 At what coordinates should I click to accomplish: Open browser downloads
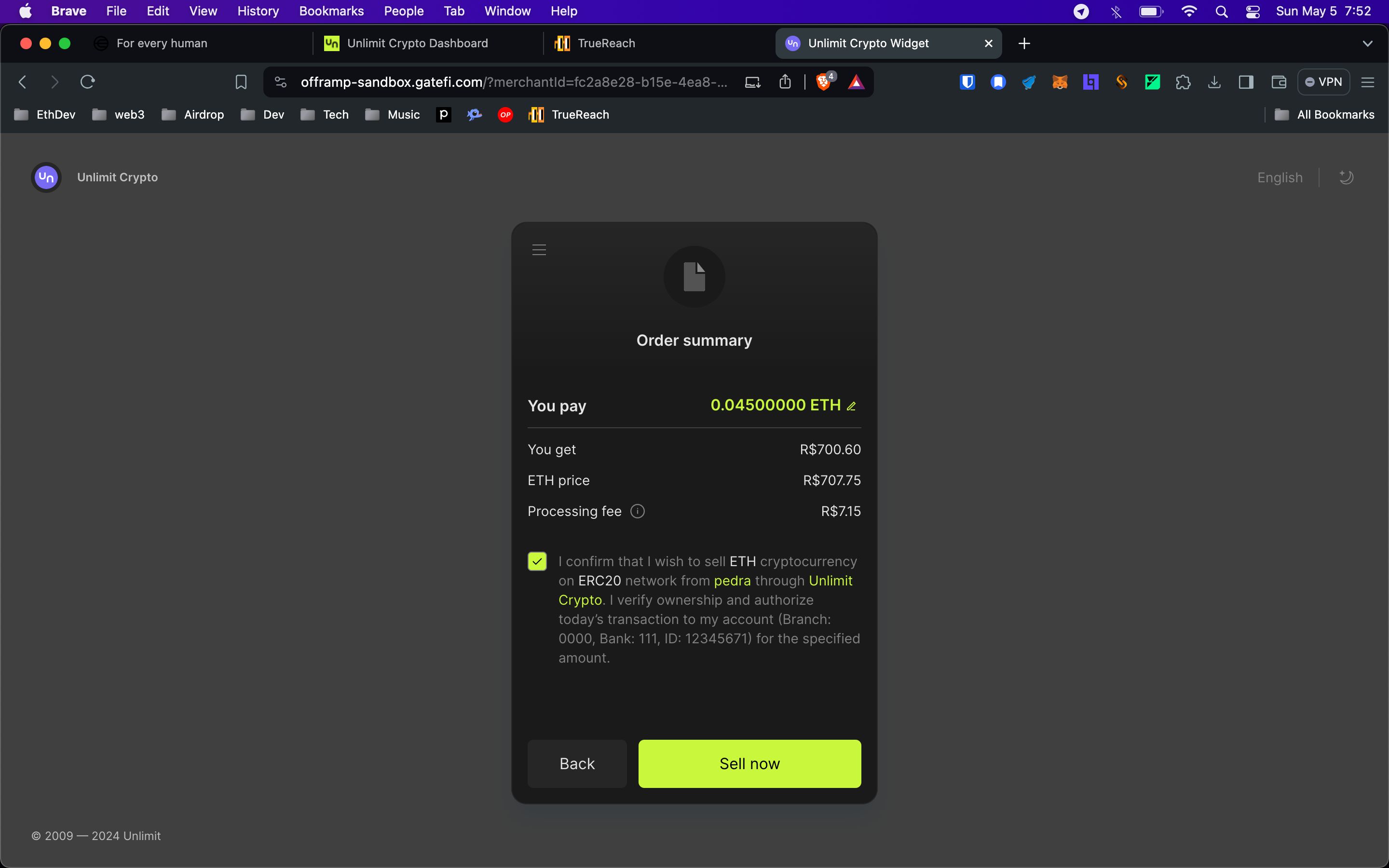(1214, 82)
